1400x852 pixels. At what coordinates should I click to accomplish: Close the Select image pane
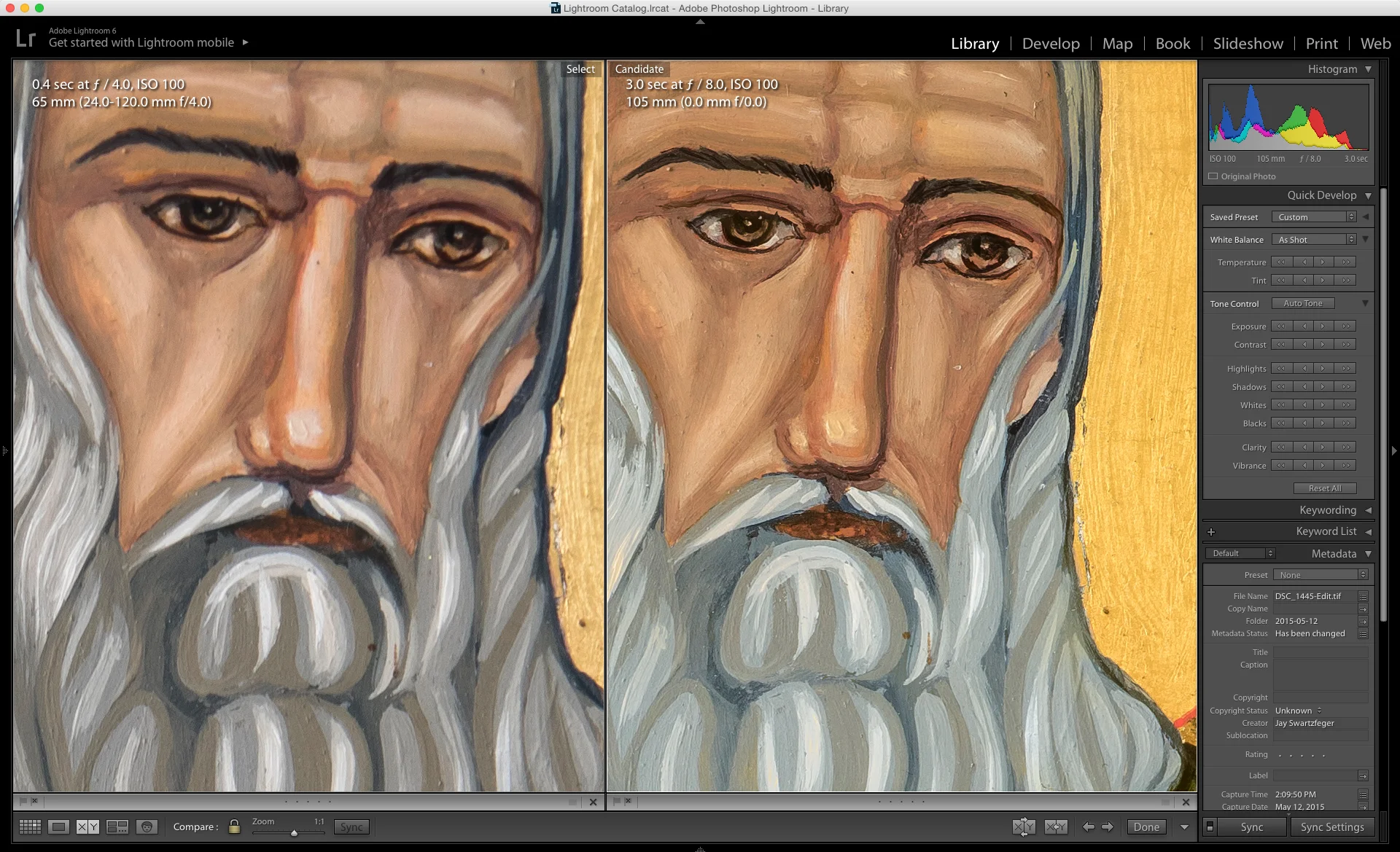tap(593, 802)
